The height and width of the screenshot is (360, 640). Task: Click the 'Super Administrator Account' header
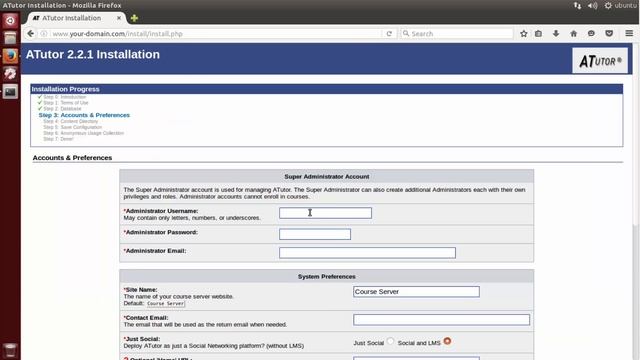pyautogui.click(x=327, y=176)
